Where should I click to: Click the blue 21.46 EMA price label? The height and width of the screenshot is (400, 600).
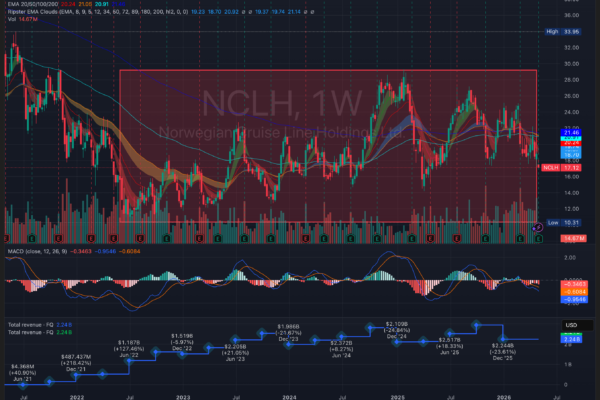(571, 132)
